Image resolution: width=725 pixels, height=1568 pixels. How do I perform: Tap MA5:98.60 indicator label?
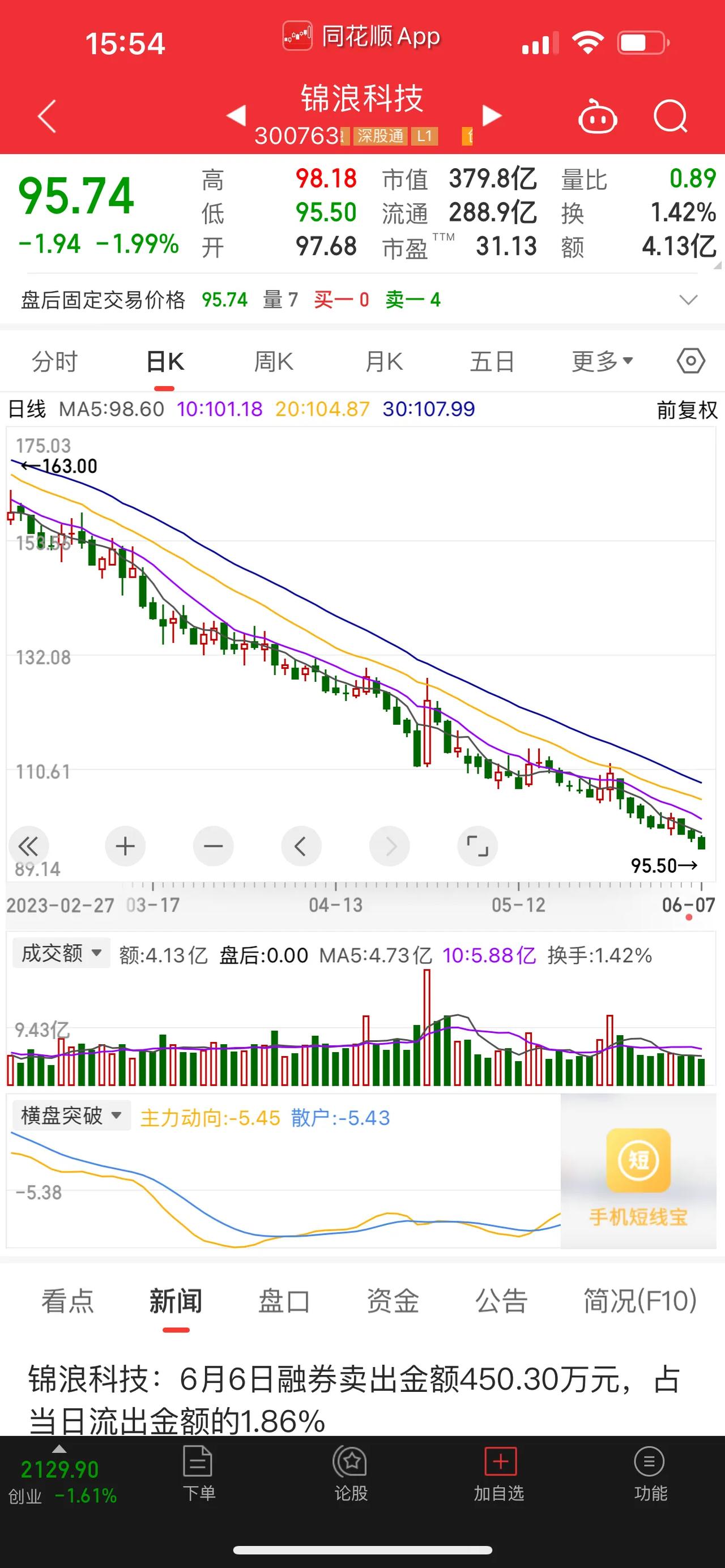[112, 409]
